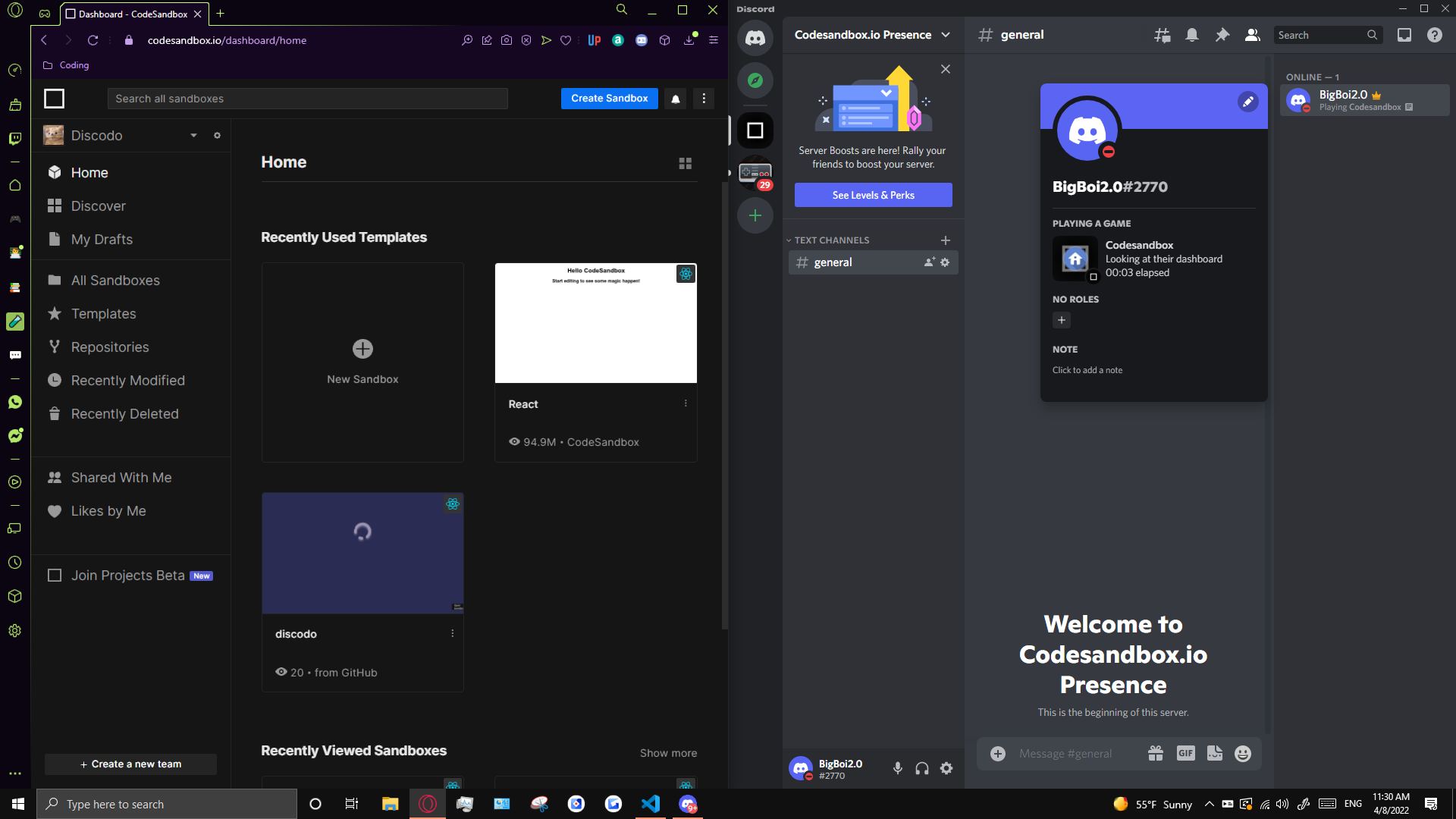Click Create Sandbox button

point(609,99)
